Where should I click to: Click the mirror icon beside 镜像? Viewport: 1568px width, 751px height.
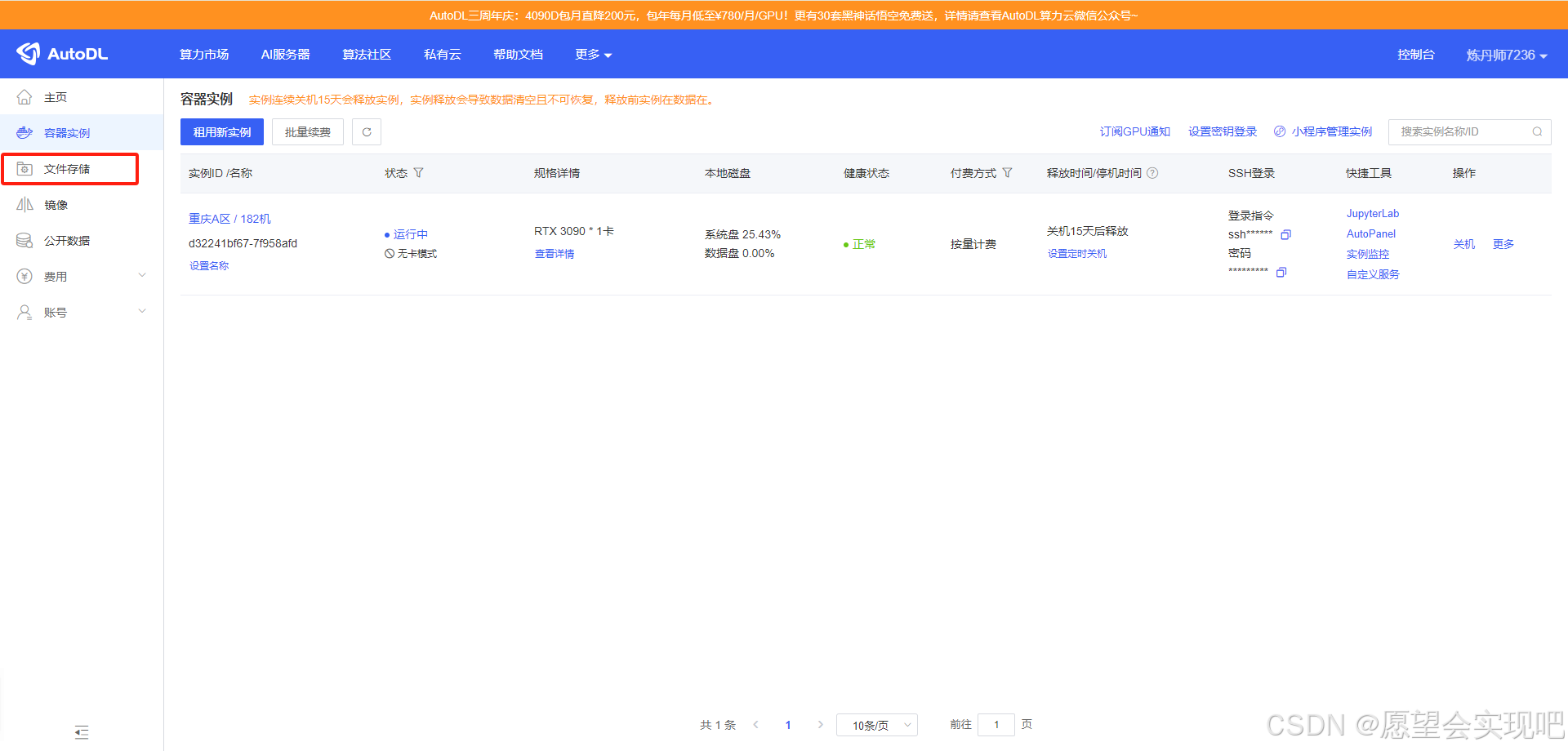tap(24, 205)
